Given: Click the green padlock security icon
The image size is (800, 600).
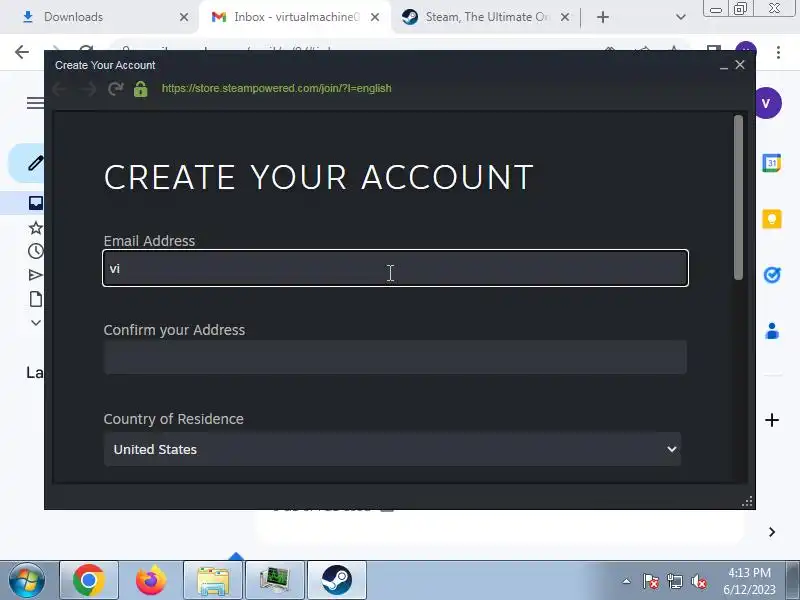Looking at the screenshot, I should [140, 89].
